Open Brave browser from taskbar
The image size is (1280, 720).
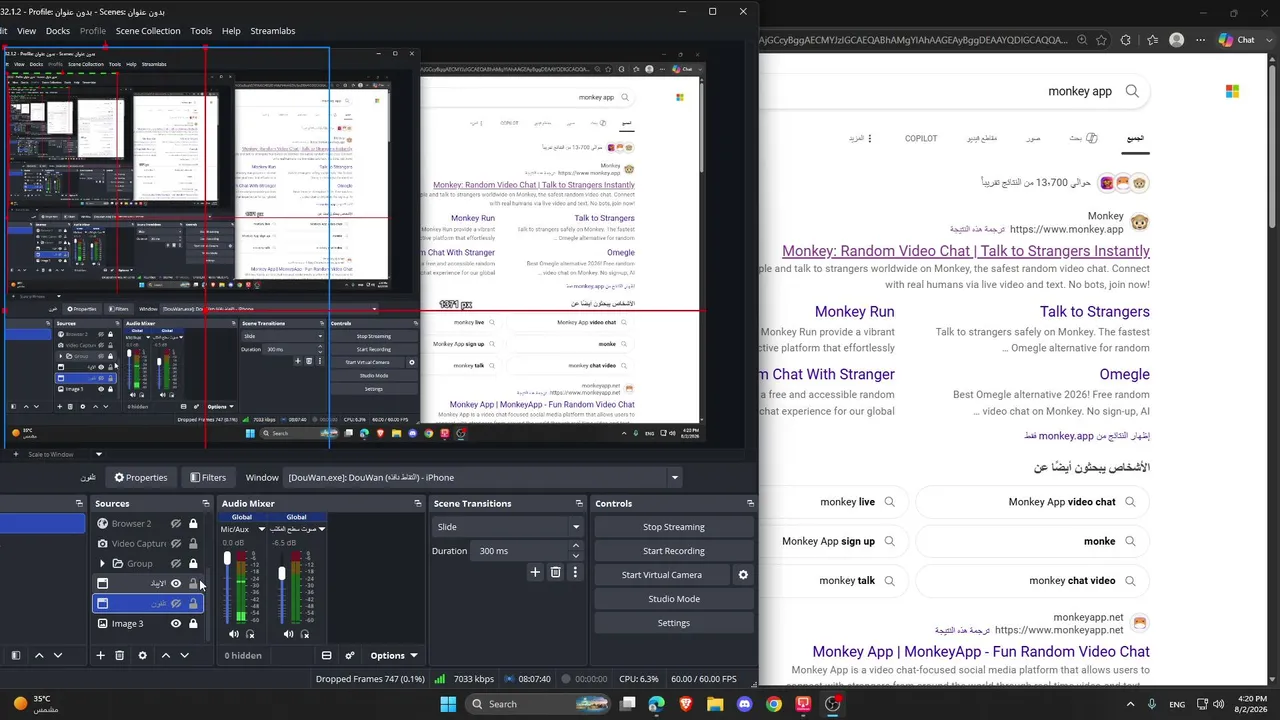click(686, 704)
